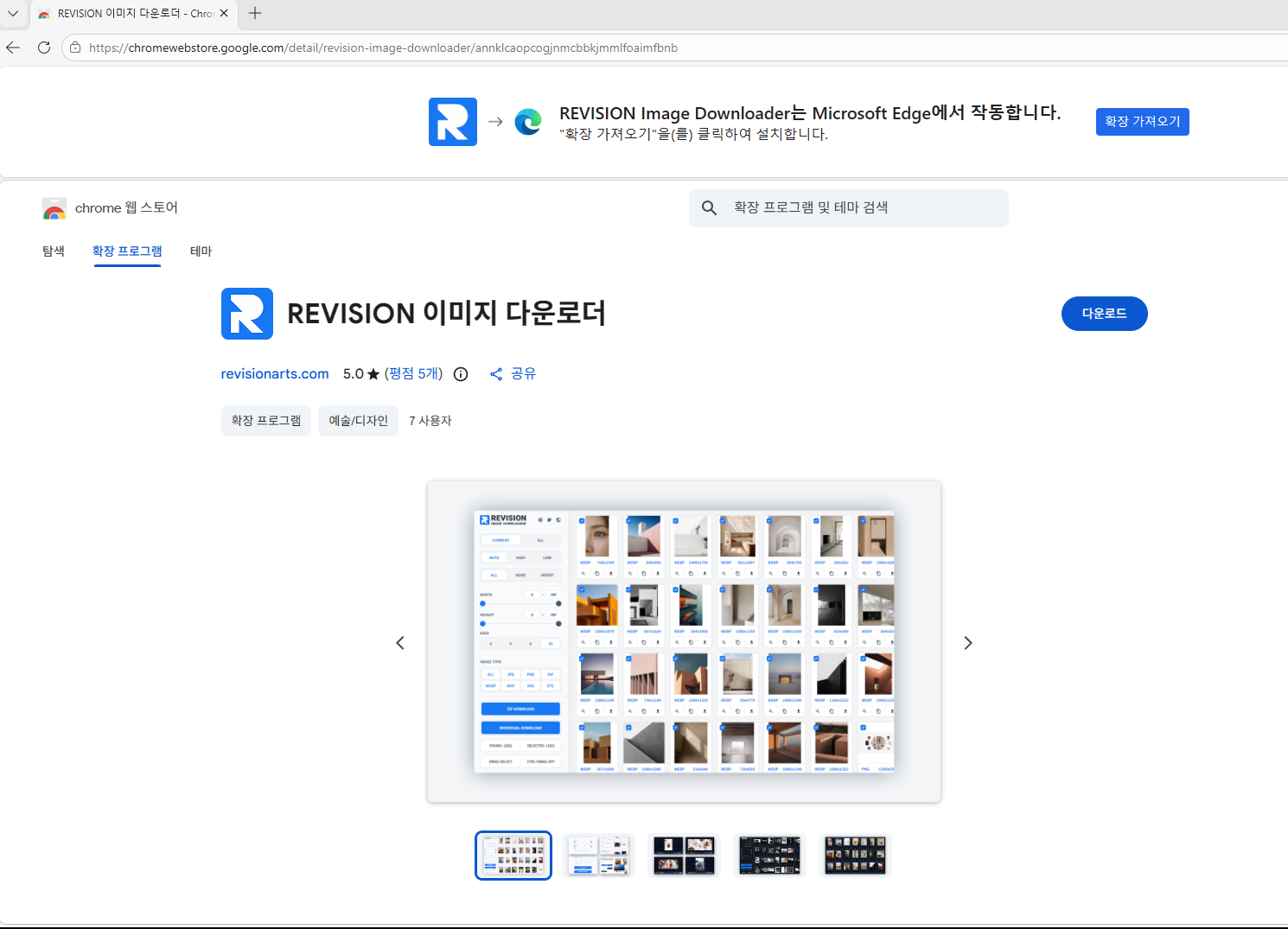Click the REVISION extension logo beside title

click(247, 314)
